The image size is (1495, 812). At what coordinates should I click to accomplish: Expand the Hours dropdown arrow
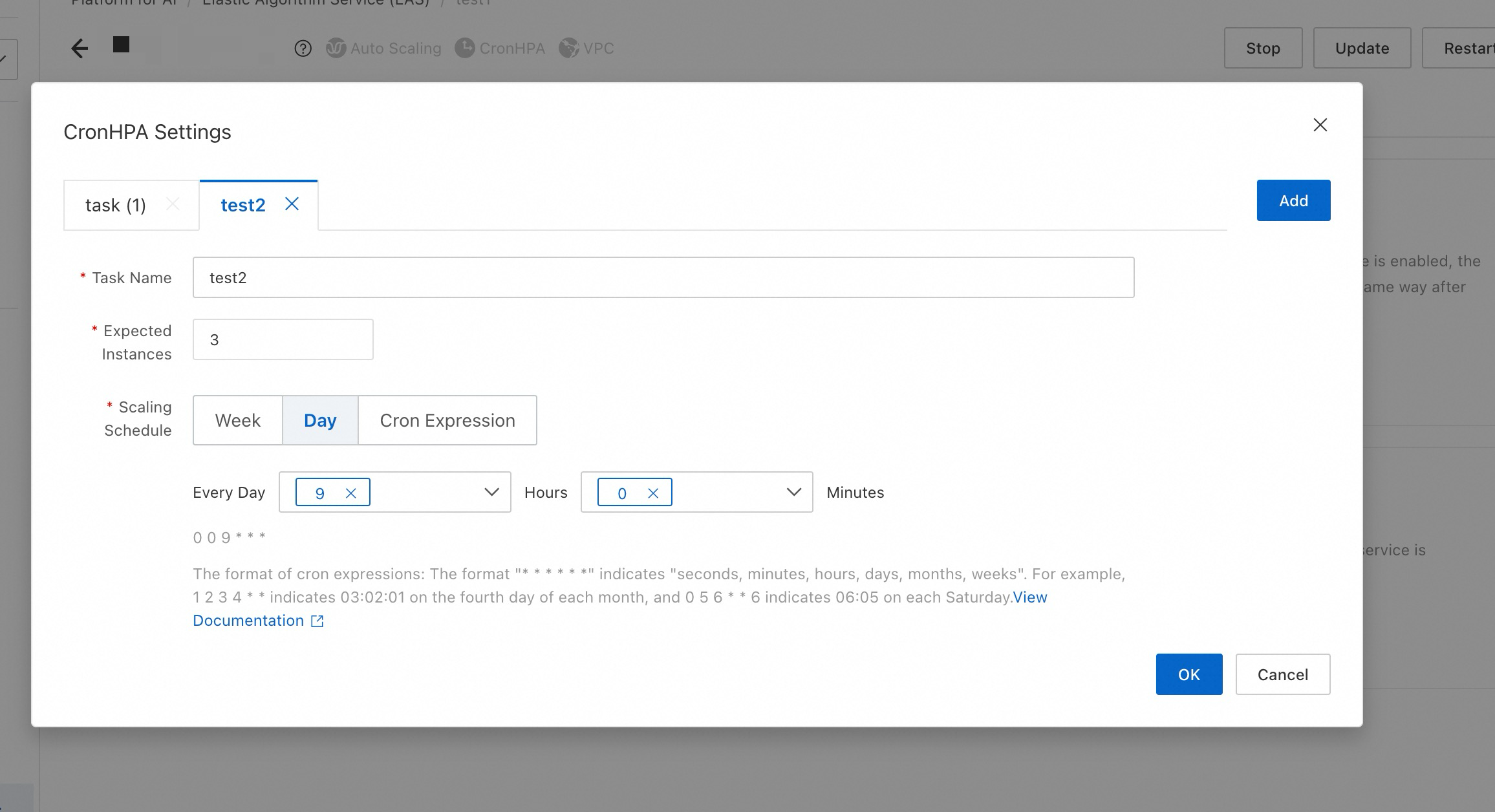tap(491, 493)
